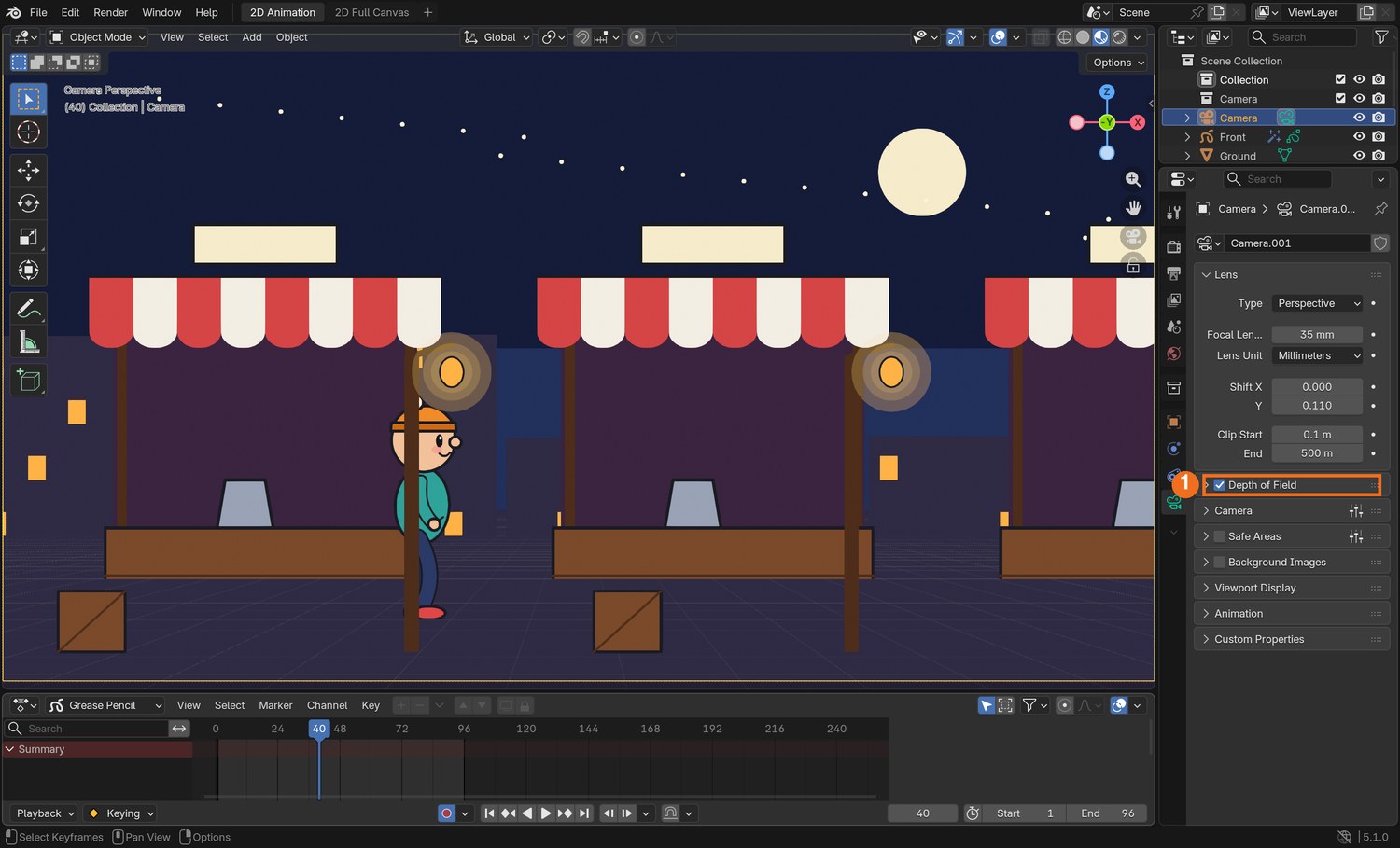Click the viewport Options button
The width and height of the screenshot is (1400, 848).
[1118, 63]
